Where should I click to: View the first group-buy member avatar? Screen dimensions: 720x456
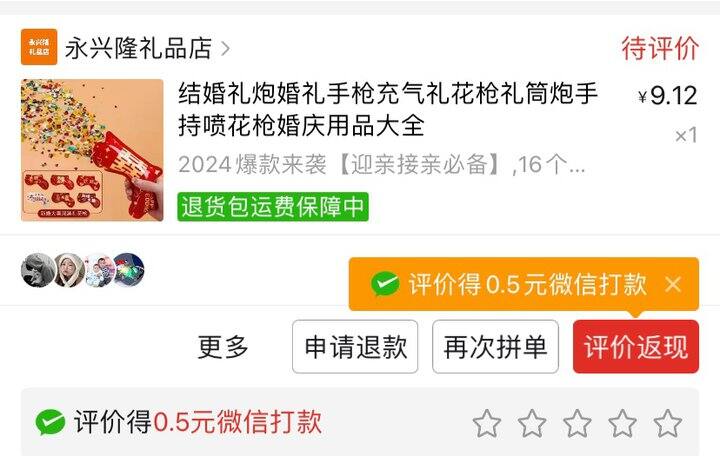point(38,270)
